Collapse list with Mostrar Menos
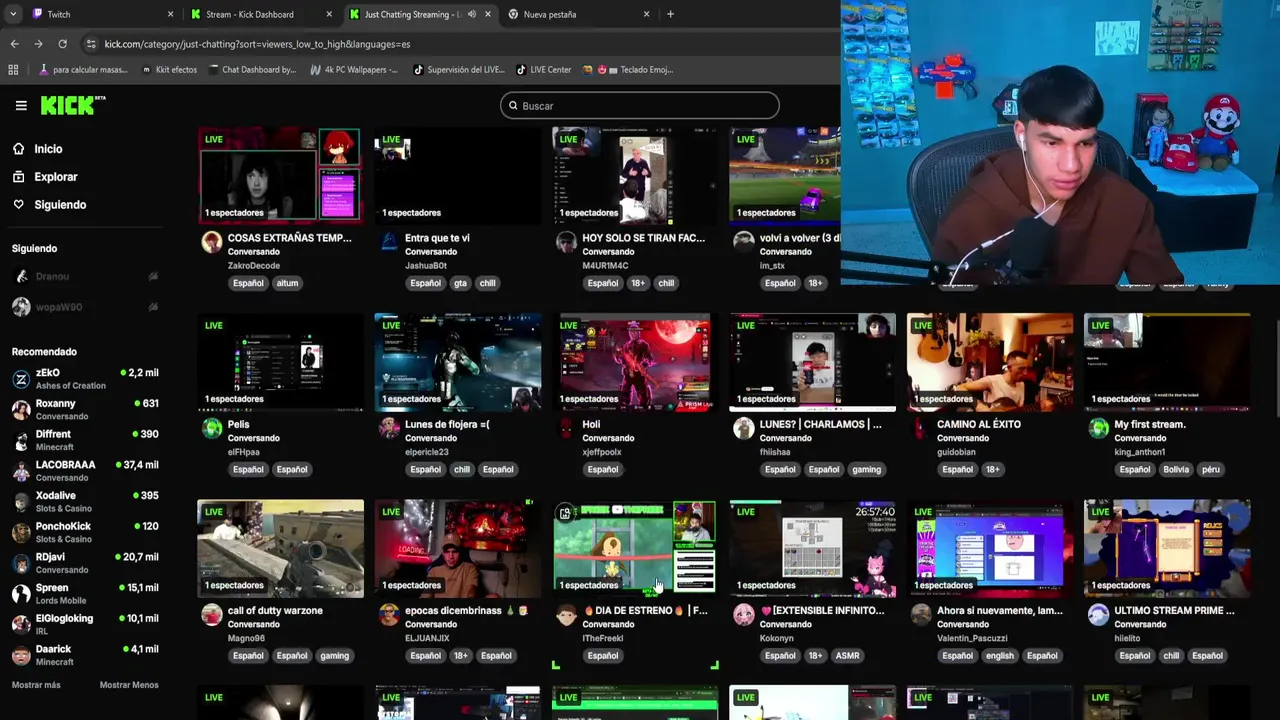1280x720 pixels. (x=129, y=685)
